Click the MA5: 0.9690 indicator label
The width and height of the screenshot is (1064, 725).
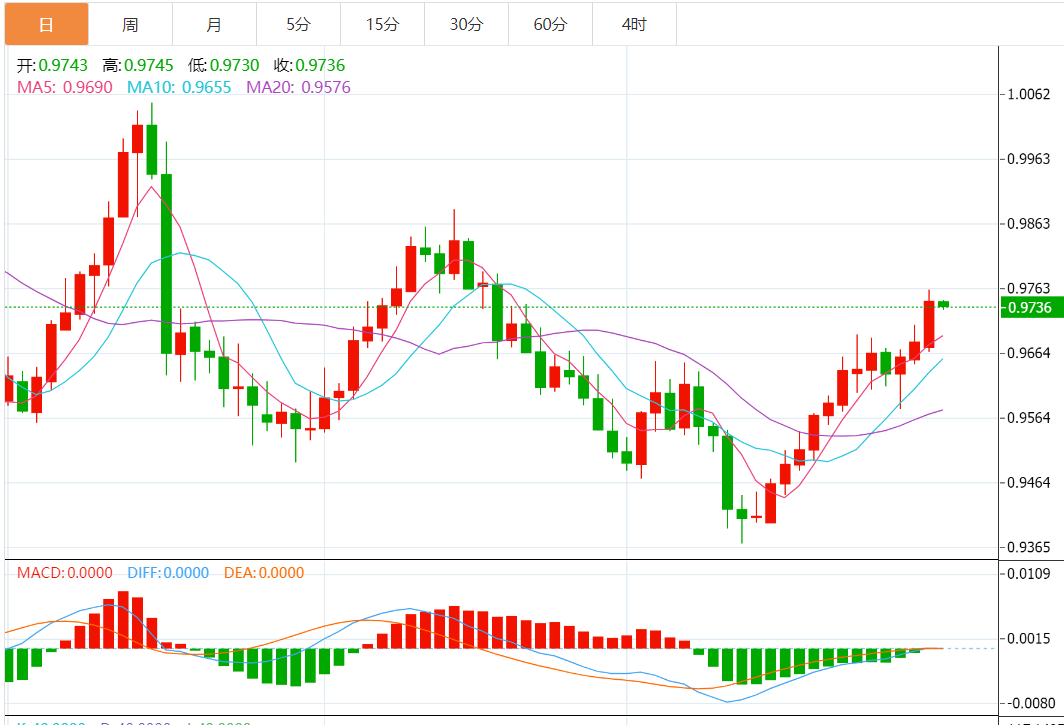(x=64, y=87)
